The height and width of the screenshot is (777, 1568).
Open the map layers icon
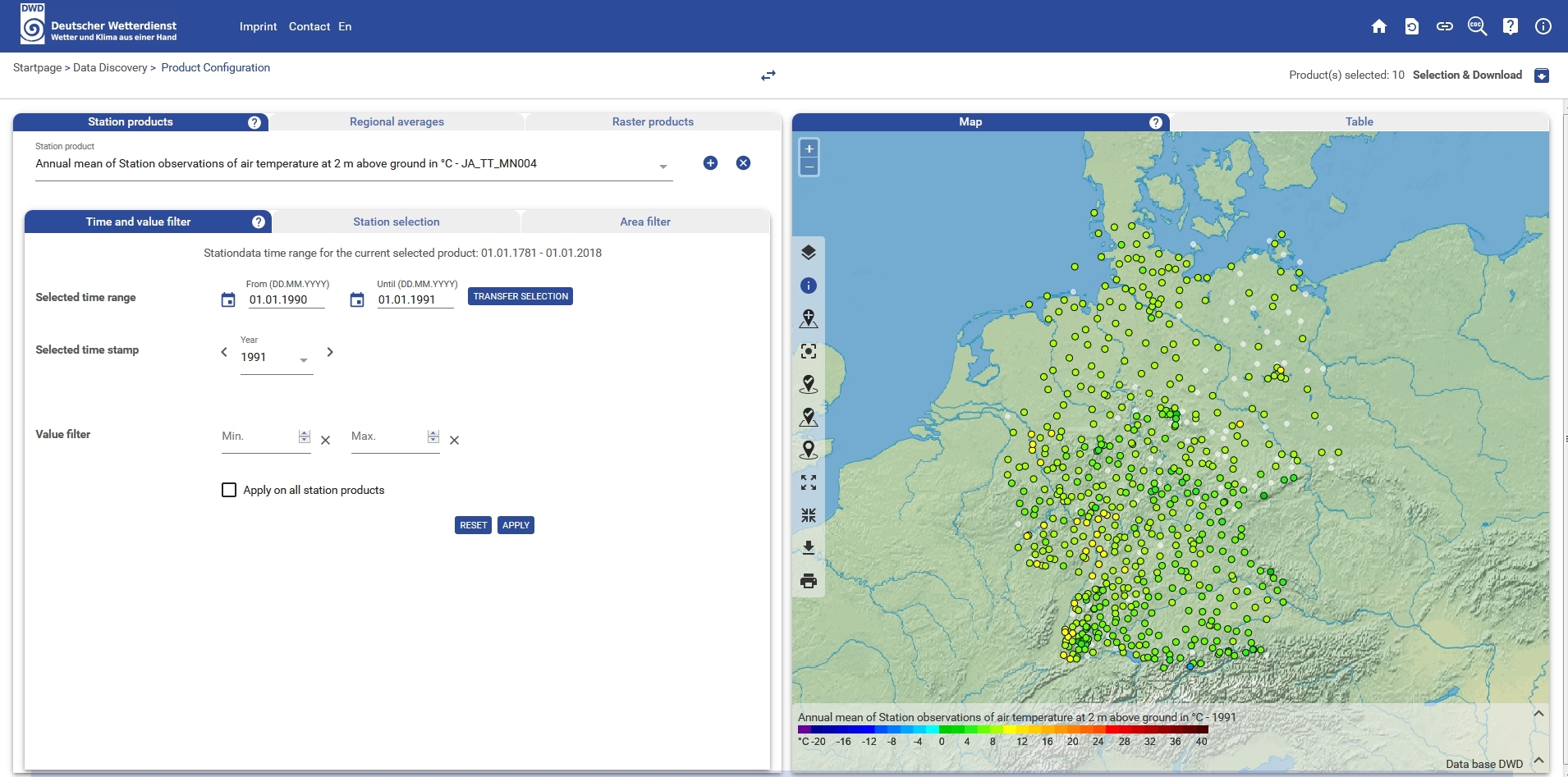click(x=809, y=253)
